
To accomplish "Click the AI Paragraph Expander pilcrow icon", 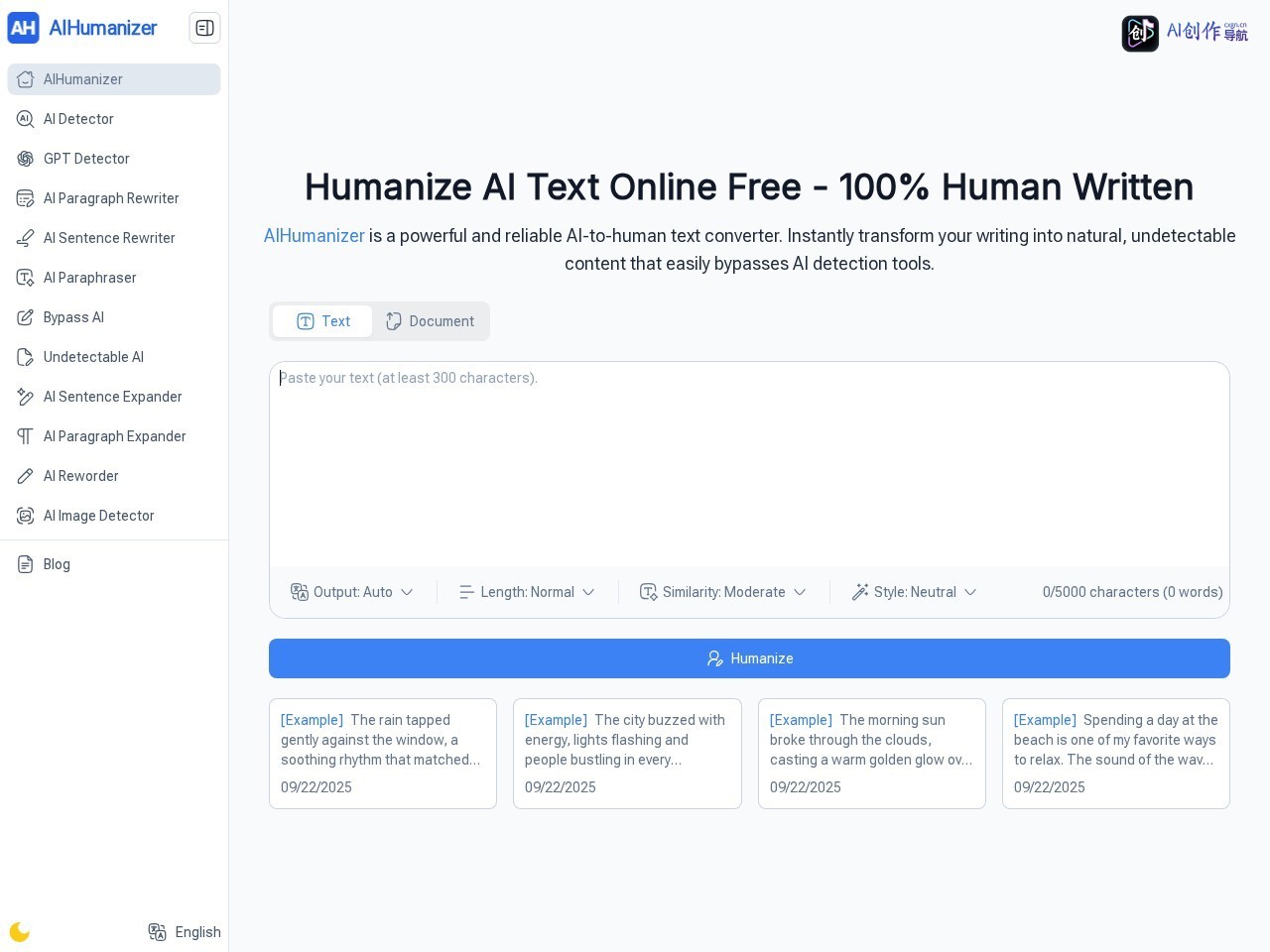I will pyautogui.click(x=26, y=436).
